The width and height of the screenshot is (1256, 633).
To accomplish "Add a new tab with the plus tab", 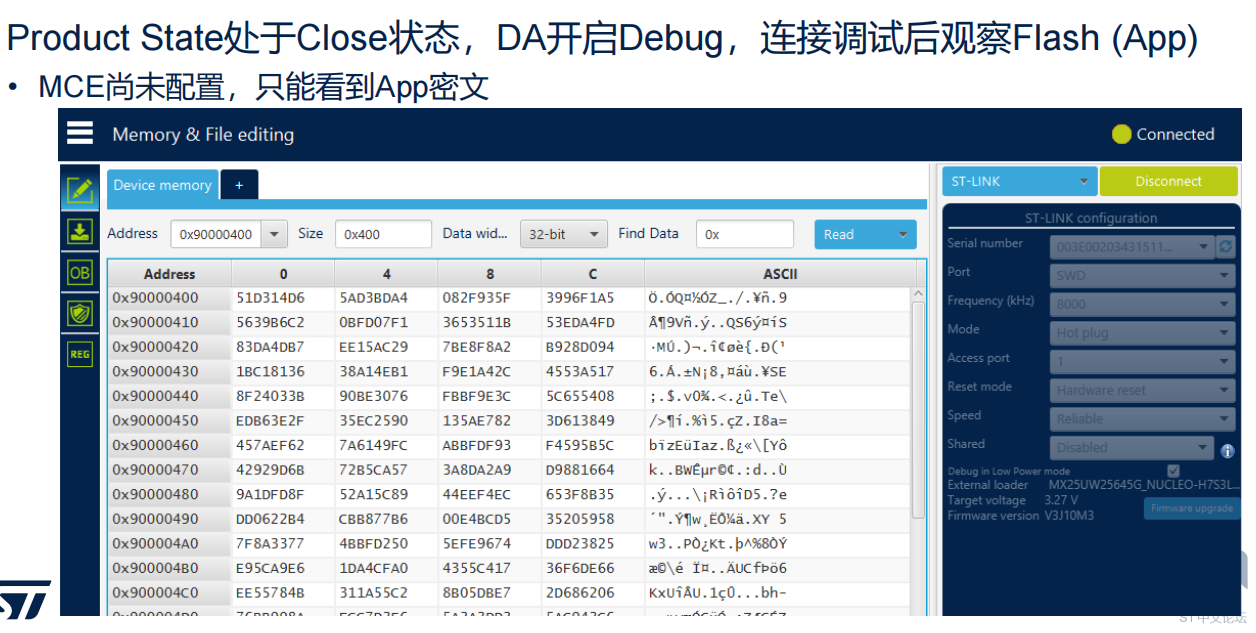I will [x=239, y=185].
